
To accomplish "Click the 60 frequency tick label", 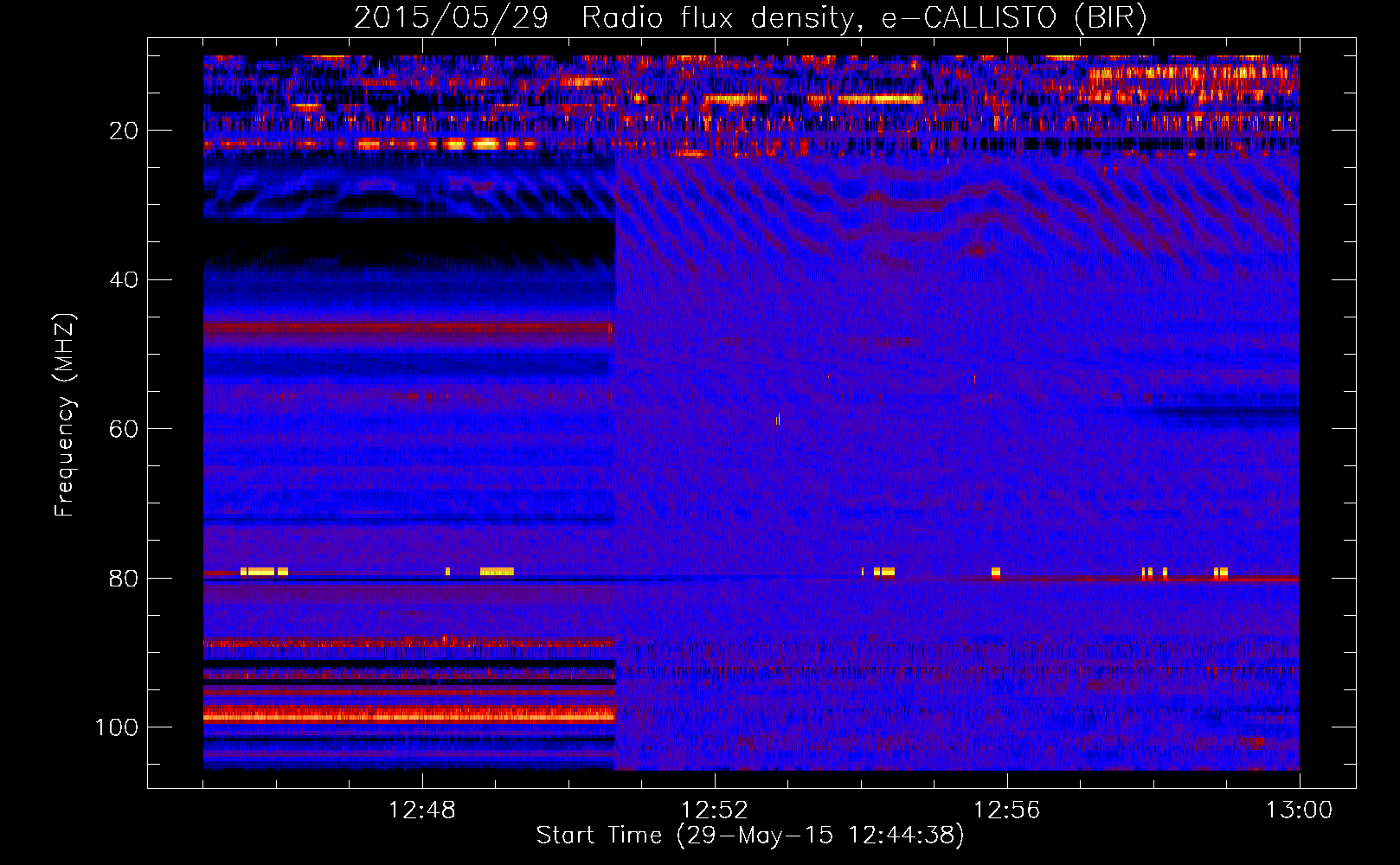I will point(124,429).
